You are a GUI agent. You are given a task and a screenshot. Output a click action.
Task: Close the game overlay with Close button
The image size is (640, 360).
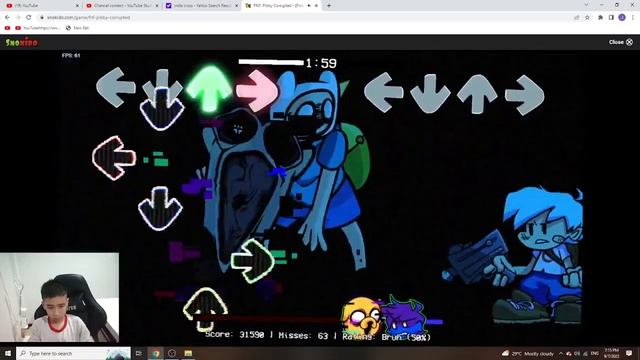pos(620,42)
